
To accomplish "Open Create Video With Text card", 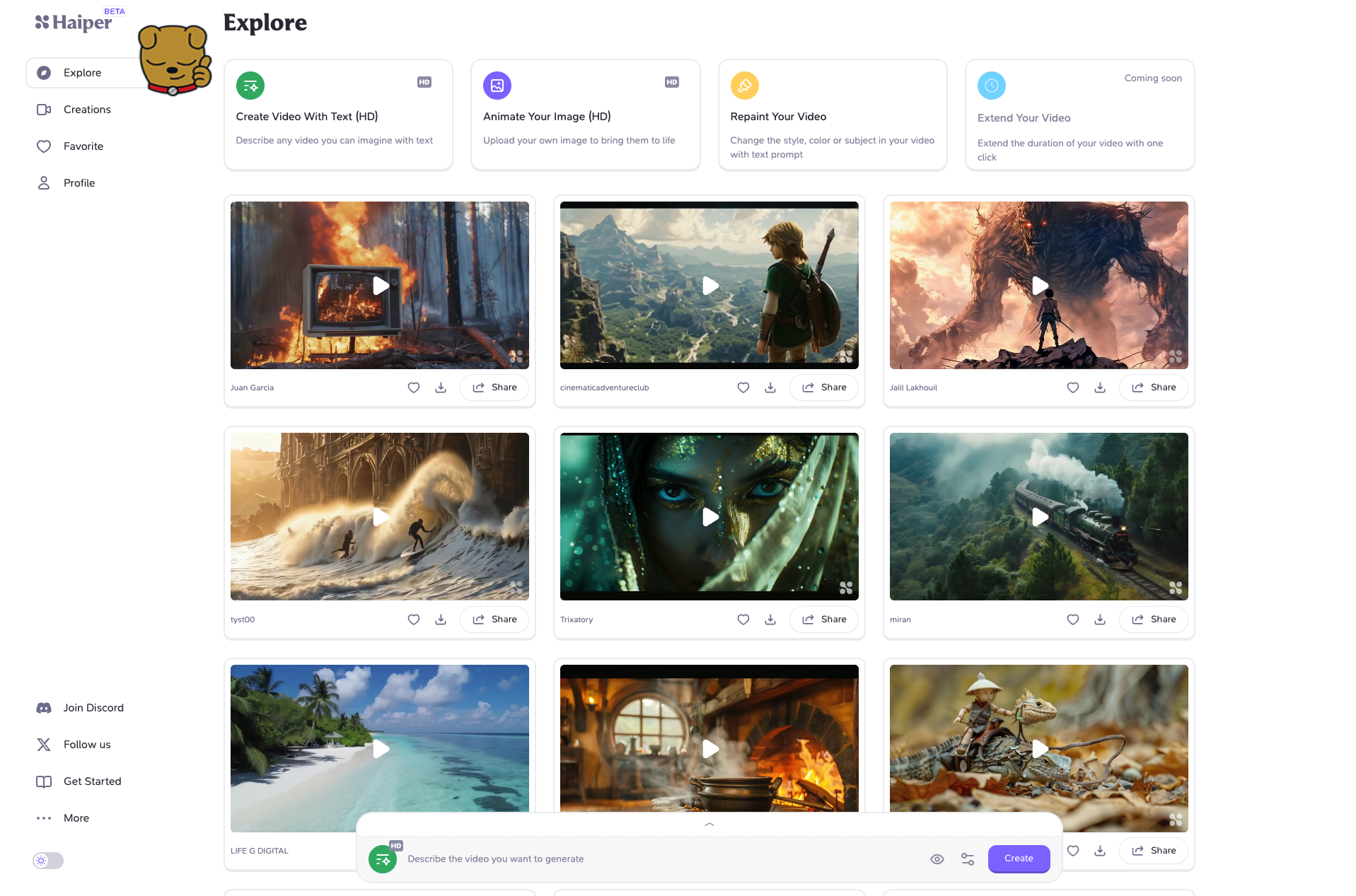I will click(x=338, y=115).
